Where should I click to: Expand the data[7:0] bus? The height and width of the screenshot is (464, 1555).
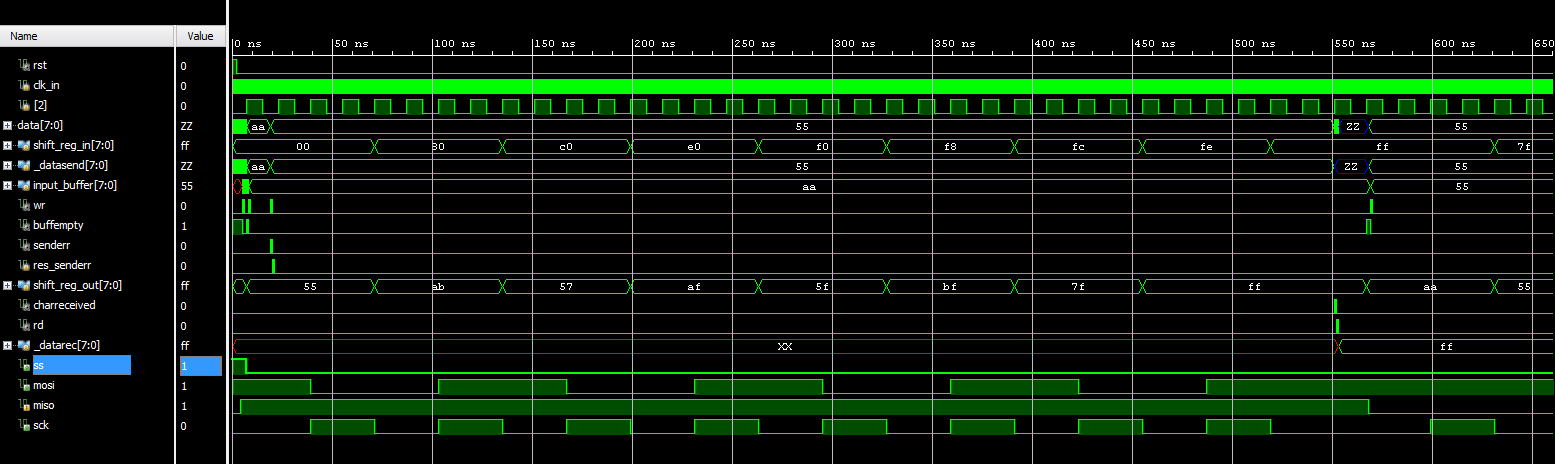point(8,126)
